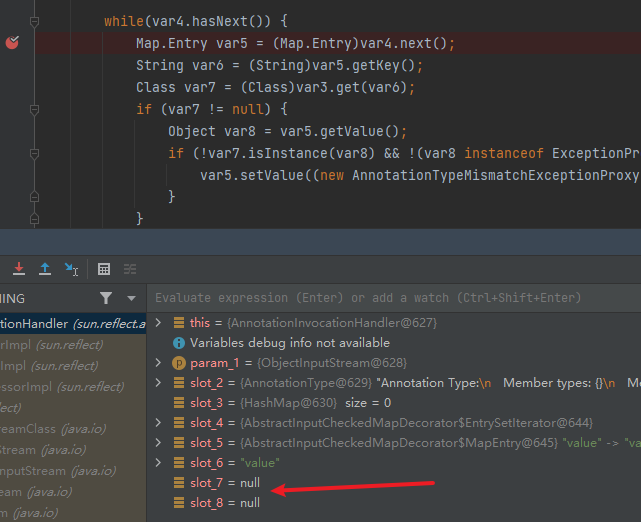
Task: Select the tionHandler (sun.reflect.a stack frame
Action: 73,324
